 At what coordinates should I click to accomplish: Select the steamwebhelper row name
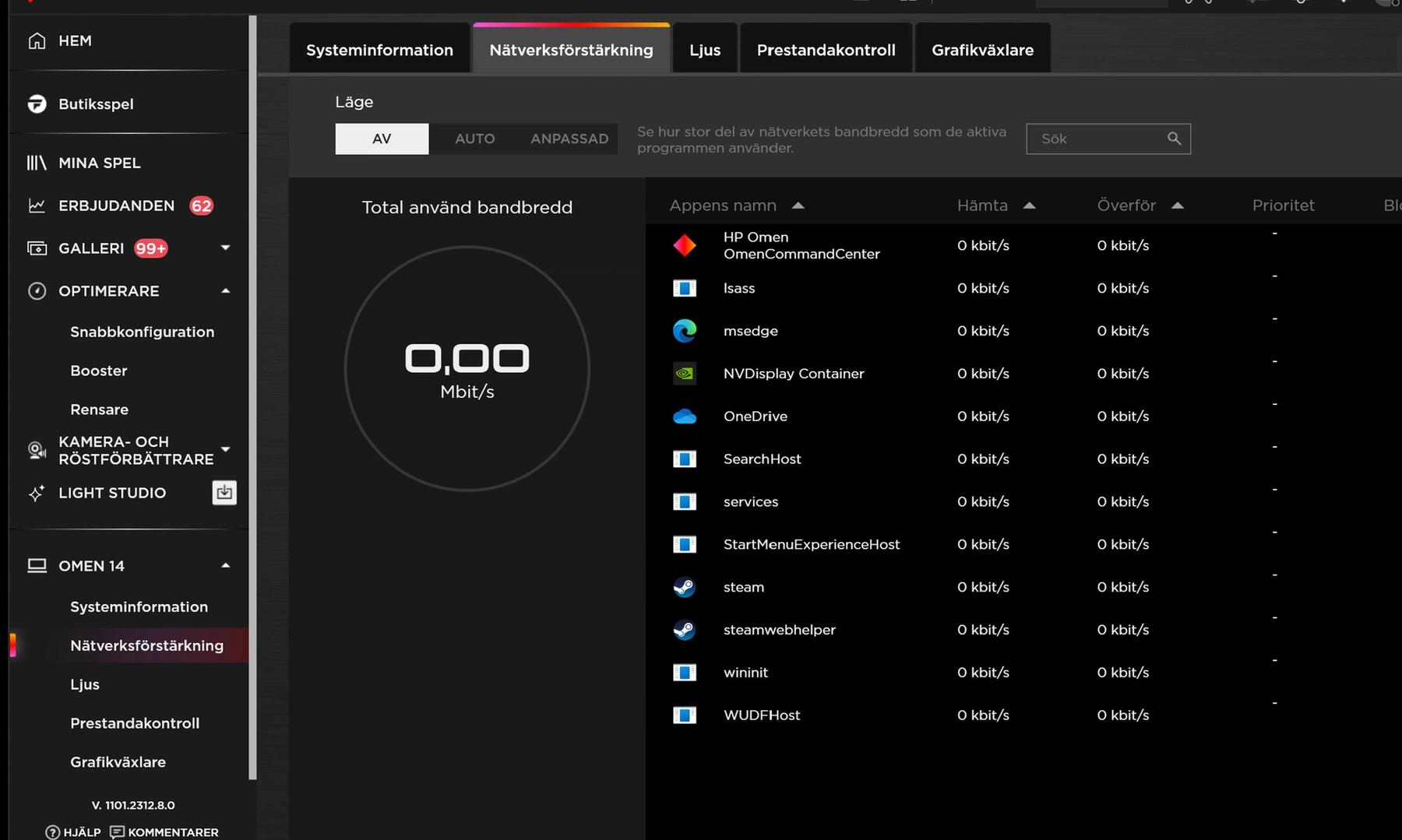point(779,630)
